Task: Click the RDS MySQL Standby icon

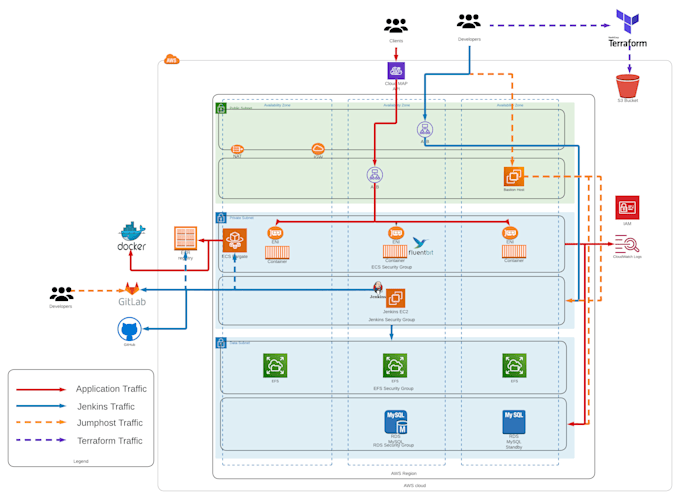Action: pos(514,422)
